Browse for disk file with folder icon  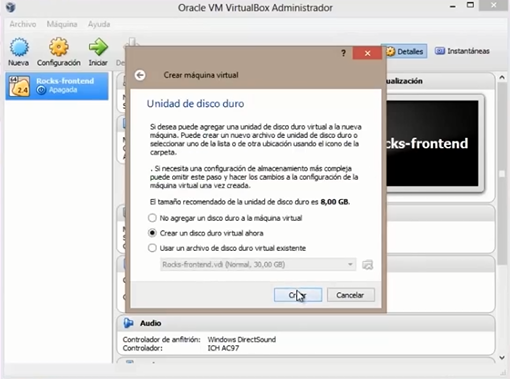[367, 265]
